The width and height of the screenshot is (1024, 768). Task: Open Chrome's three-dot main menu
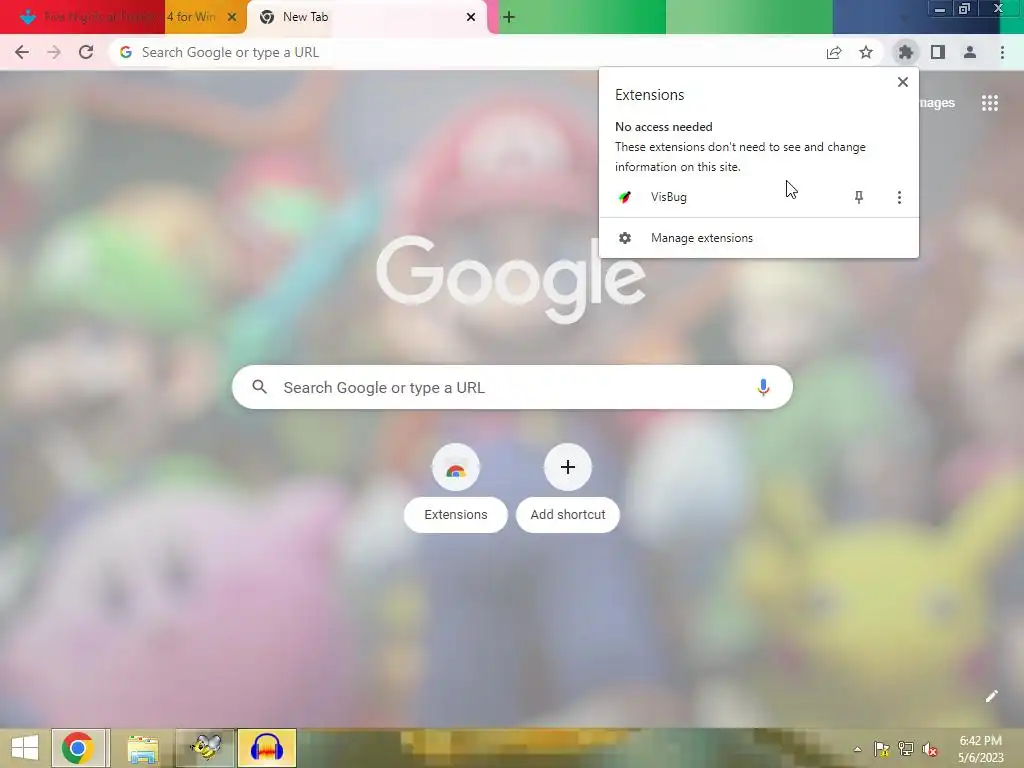pos(1002,52)
